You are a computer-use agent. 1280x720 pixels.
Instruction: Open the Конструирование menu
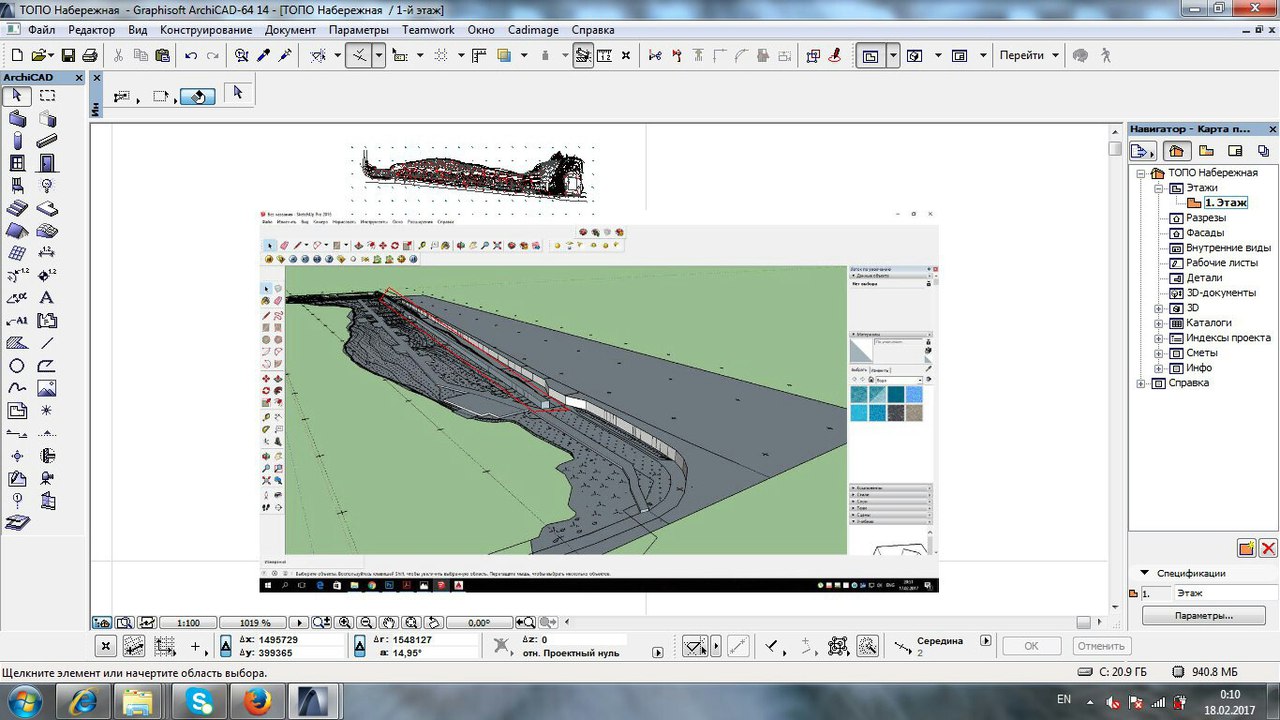(x=206, y=30)
